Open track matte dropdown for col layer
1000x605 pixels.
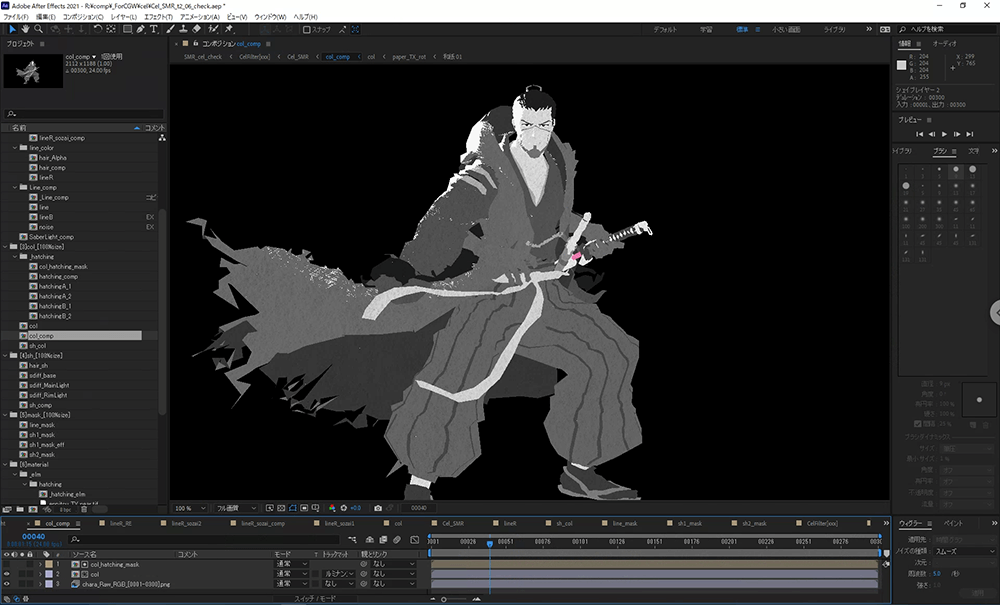[339, 574]
